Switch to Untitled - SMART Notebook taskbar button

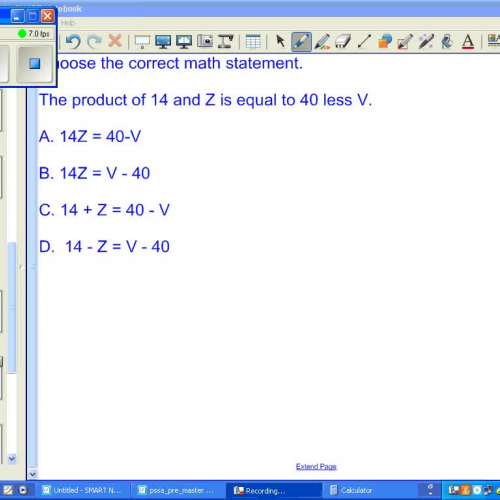tap(82, 490)
